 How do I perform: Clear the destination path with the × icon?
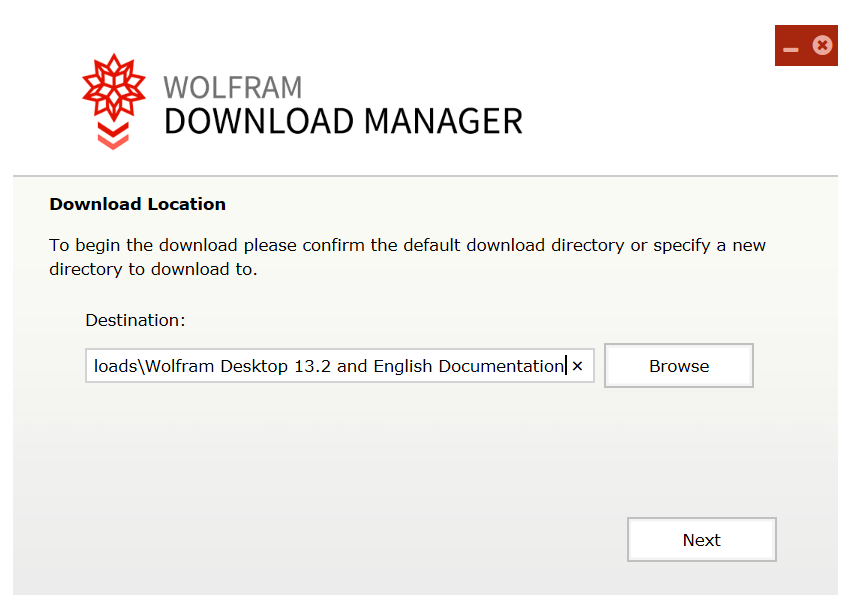pos(577,366)
